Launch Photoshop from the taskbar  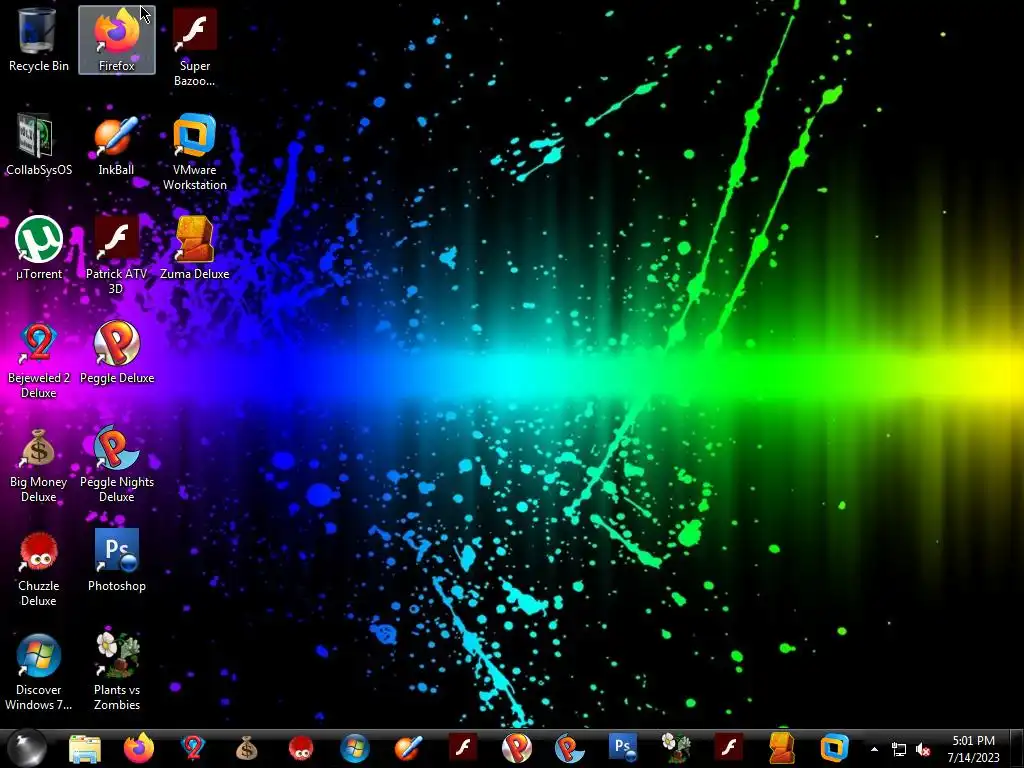point(622,748)
